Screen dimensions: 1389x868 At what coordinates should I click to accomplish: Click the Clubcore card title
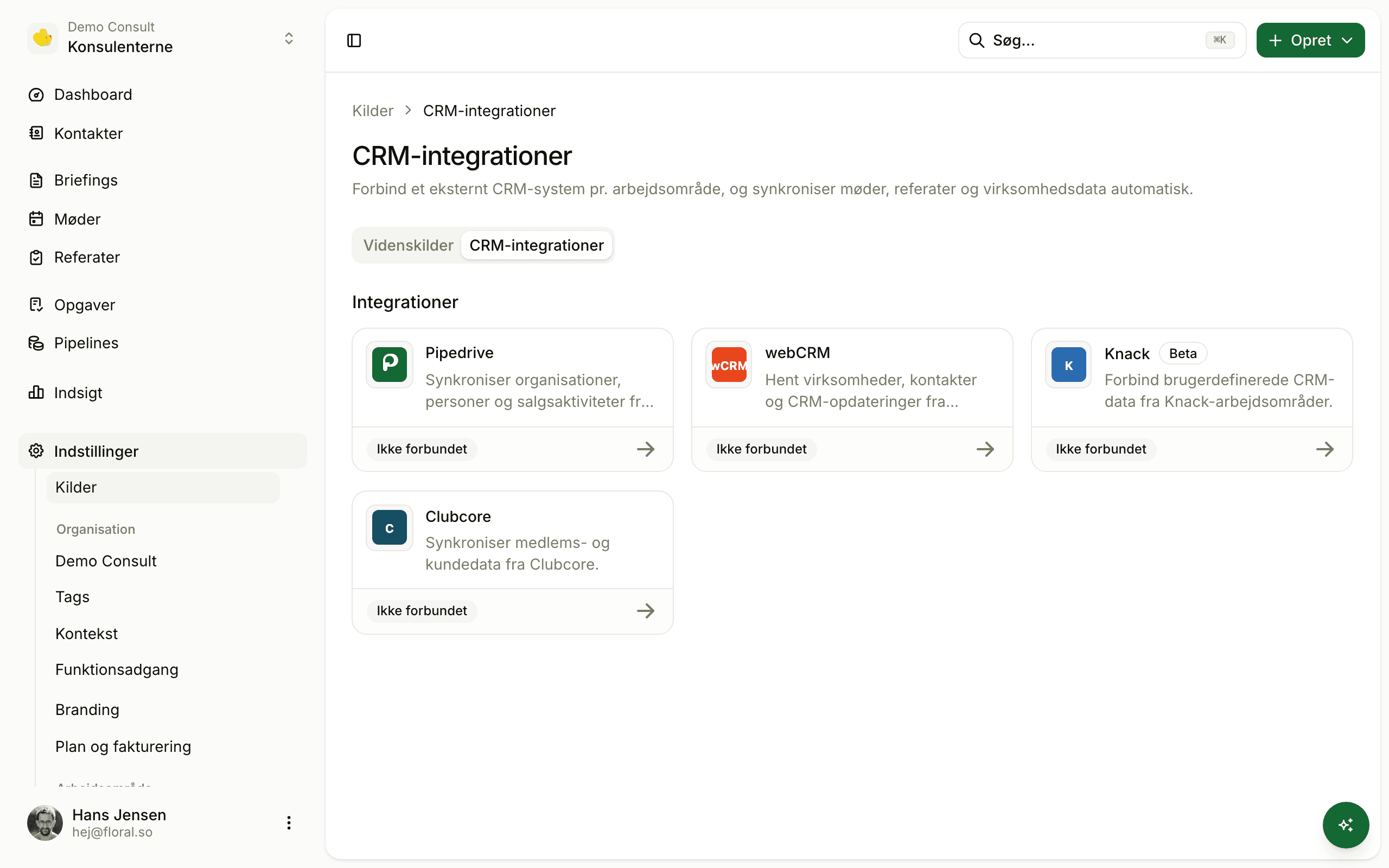click(x=458, y=516)
